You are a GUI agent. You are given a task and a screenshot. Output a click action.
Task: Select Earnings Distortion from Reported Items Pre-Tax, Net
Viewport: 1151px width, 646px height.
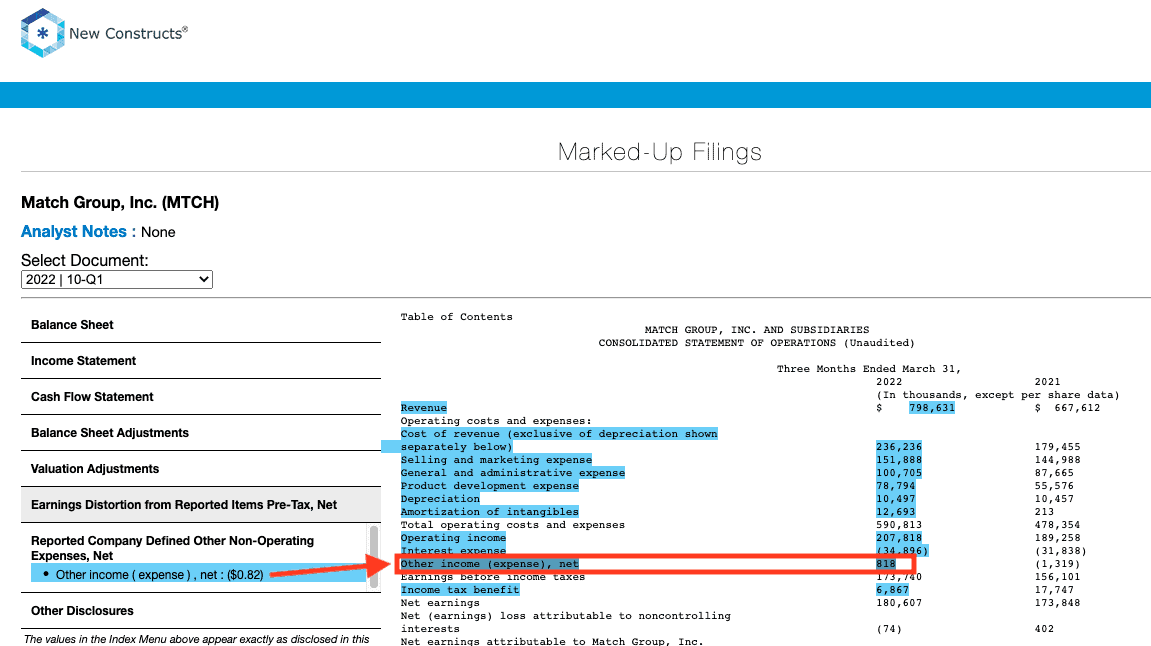pyautogui.click(x=200, y=505)
